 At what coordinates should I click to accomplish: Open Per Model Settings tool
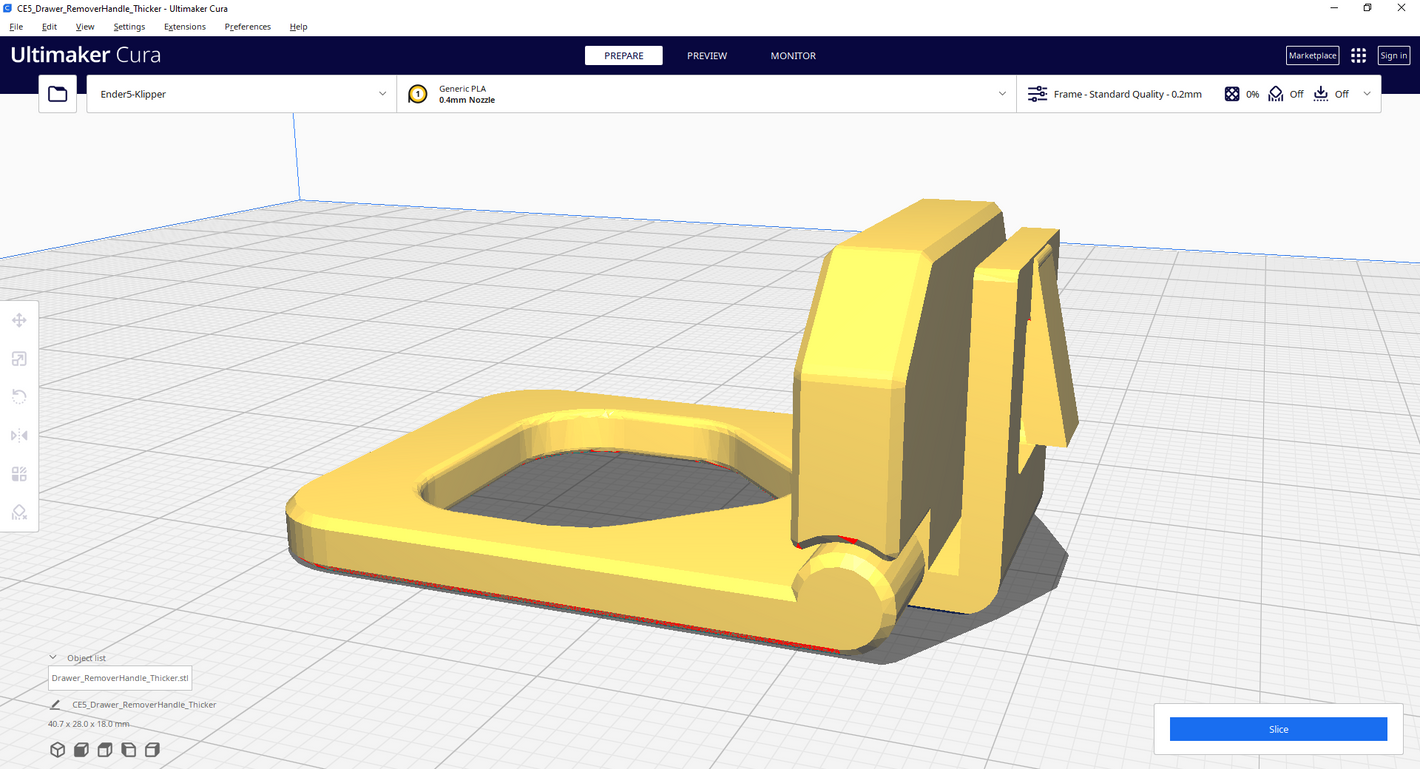pos(19,474)
